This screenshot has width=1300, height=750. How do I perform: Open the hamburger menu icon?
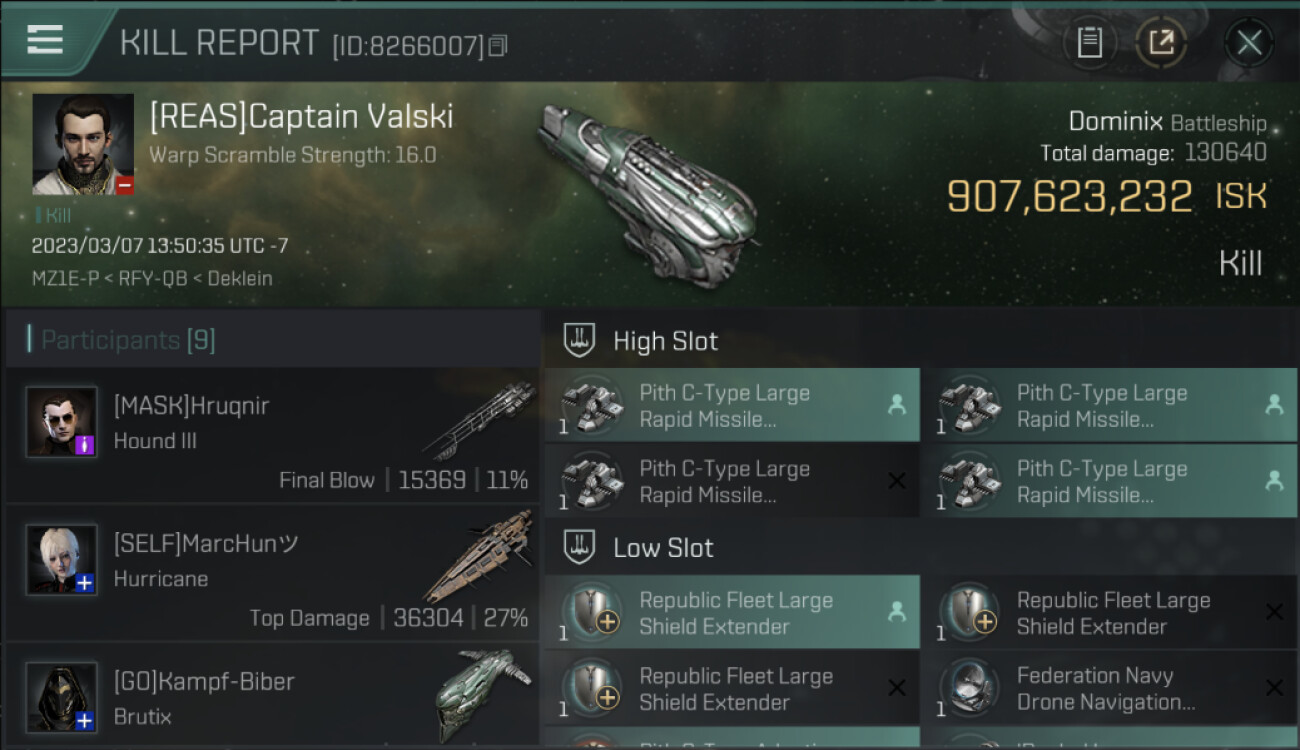tap(45, 40)
